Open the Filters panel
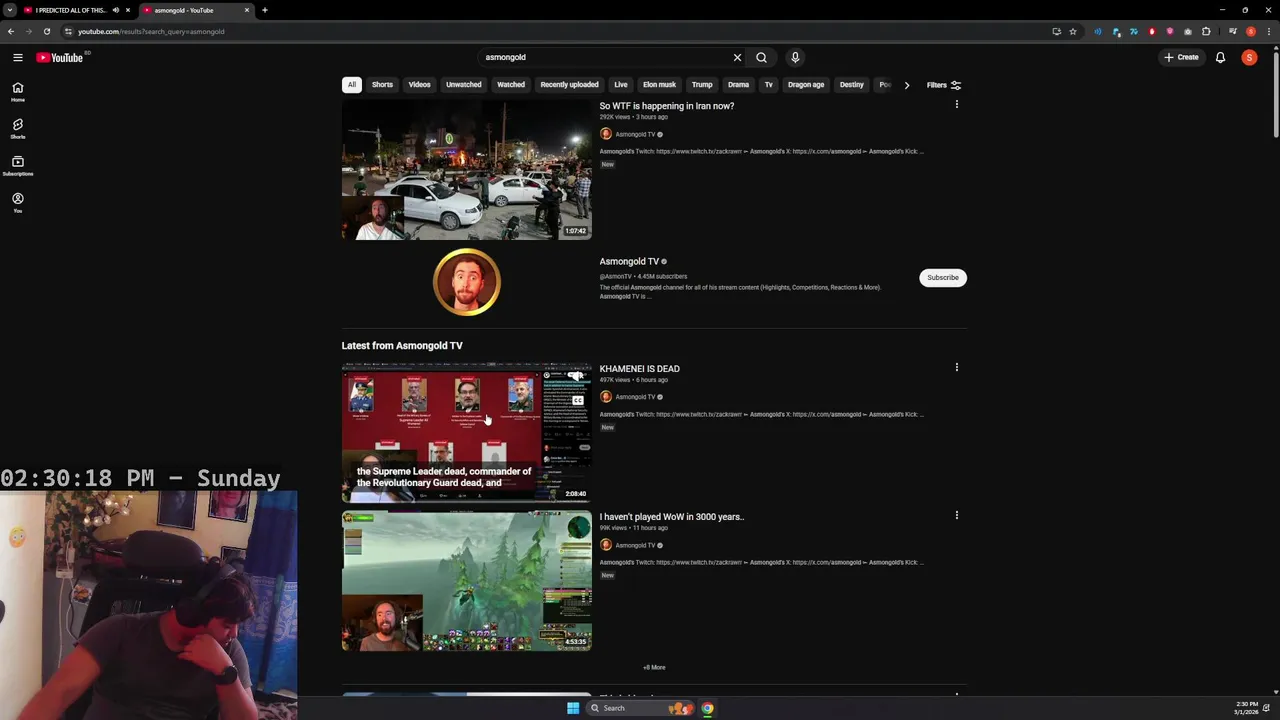Screen dimensions: 1280x720 pyautogui.click(x=943, y=85)
